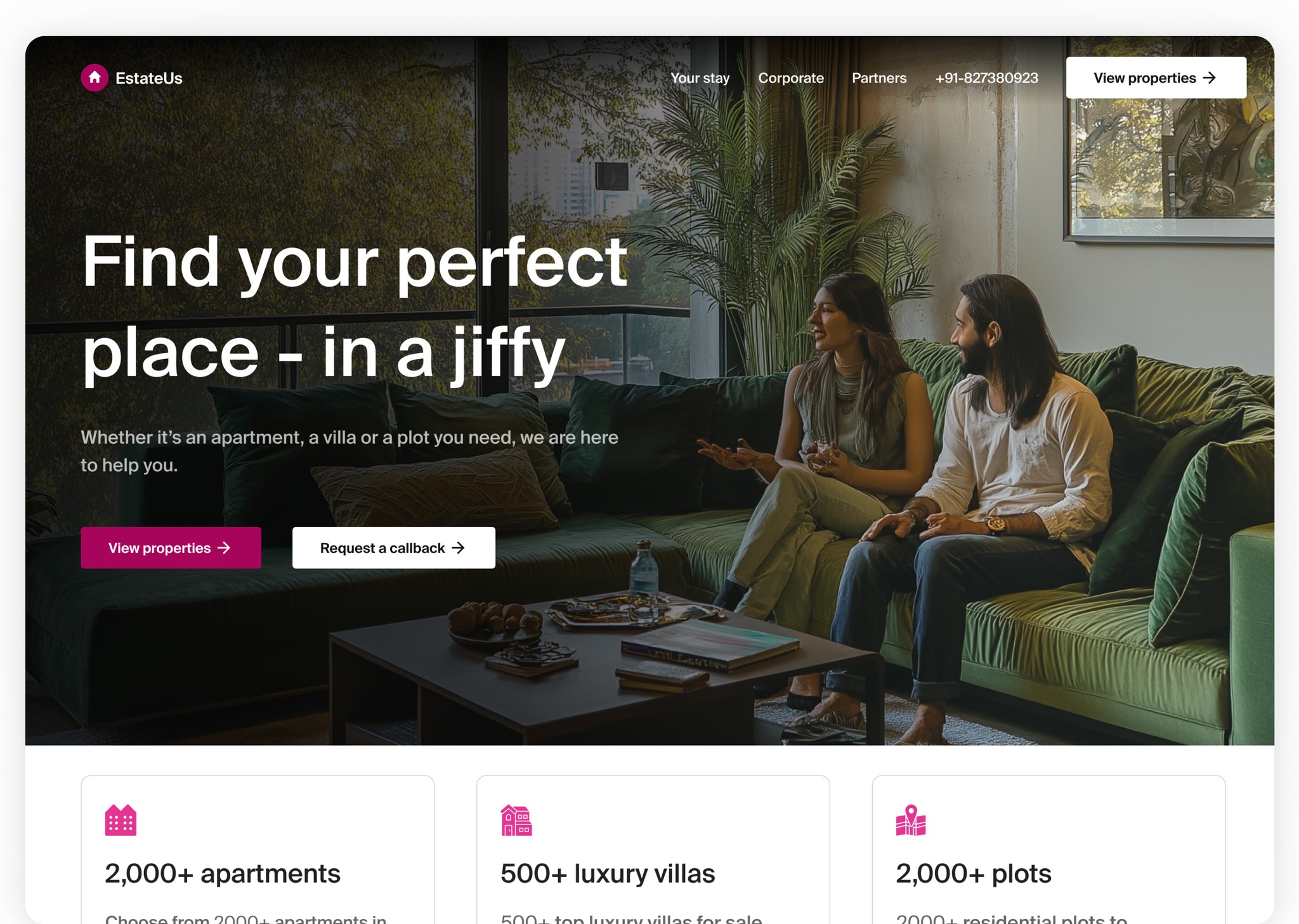Viewport: 1299px width, 924px height.
Task: Click the magenta View properties hero button
Action: (x=171, y=548)
